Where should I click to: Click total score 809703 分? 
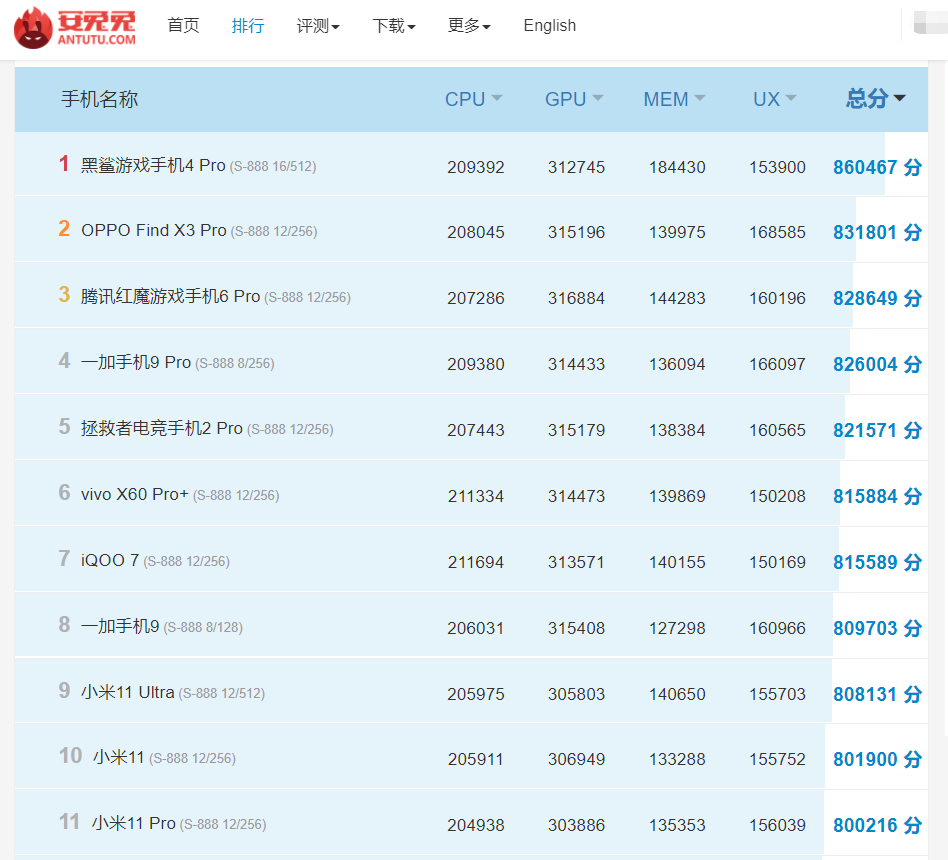tap(877, 628)
